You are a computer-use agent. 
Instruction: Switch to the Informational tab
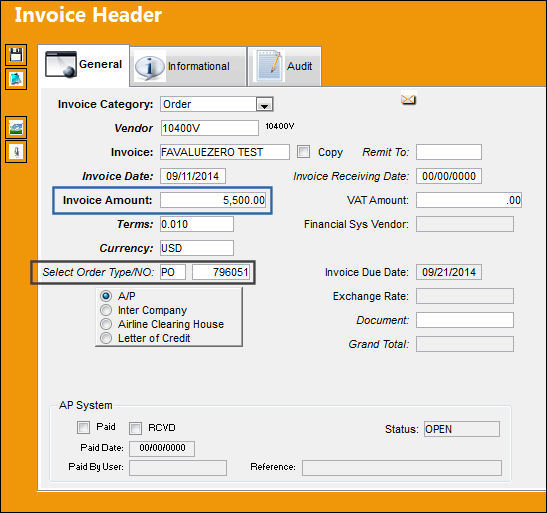pyautogui.click(x=188, y=66)
